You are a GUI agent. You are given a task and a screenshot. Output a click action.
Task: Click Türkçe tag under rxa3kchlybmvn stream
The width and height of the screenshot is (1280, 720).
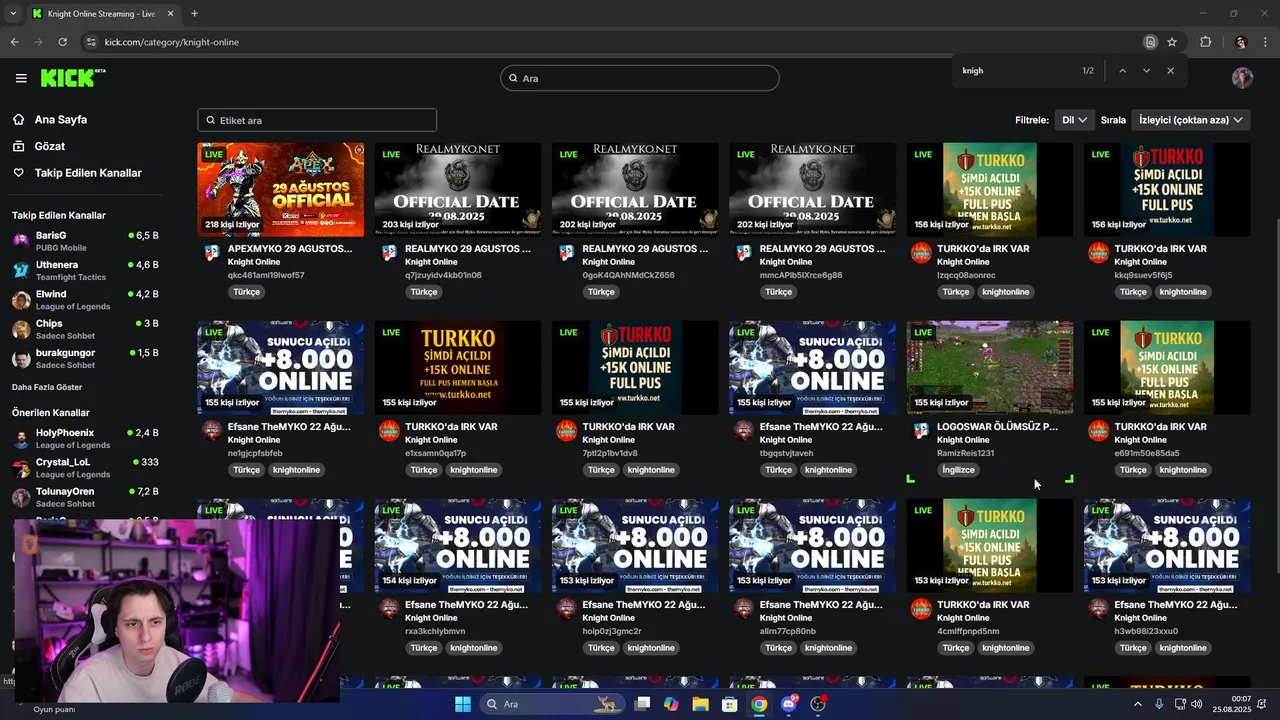[x=423, y=648]
